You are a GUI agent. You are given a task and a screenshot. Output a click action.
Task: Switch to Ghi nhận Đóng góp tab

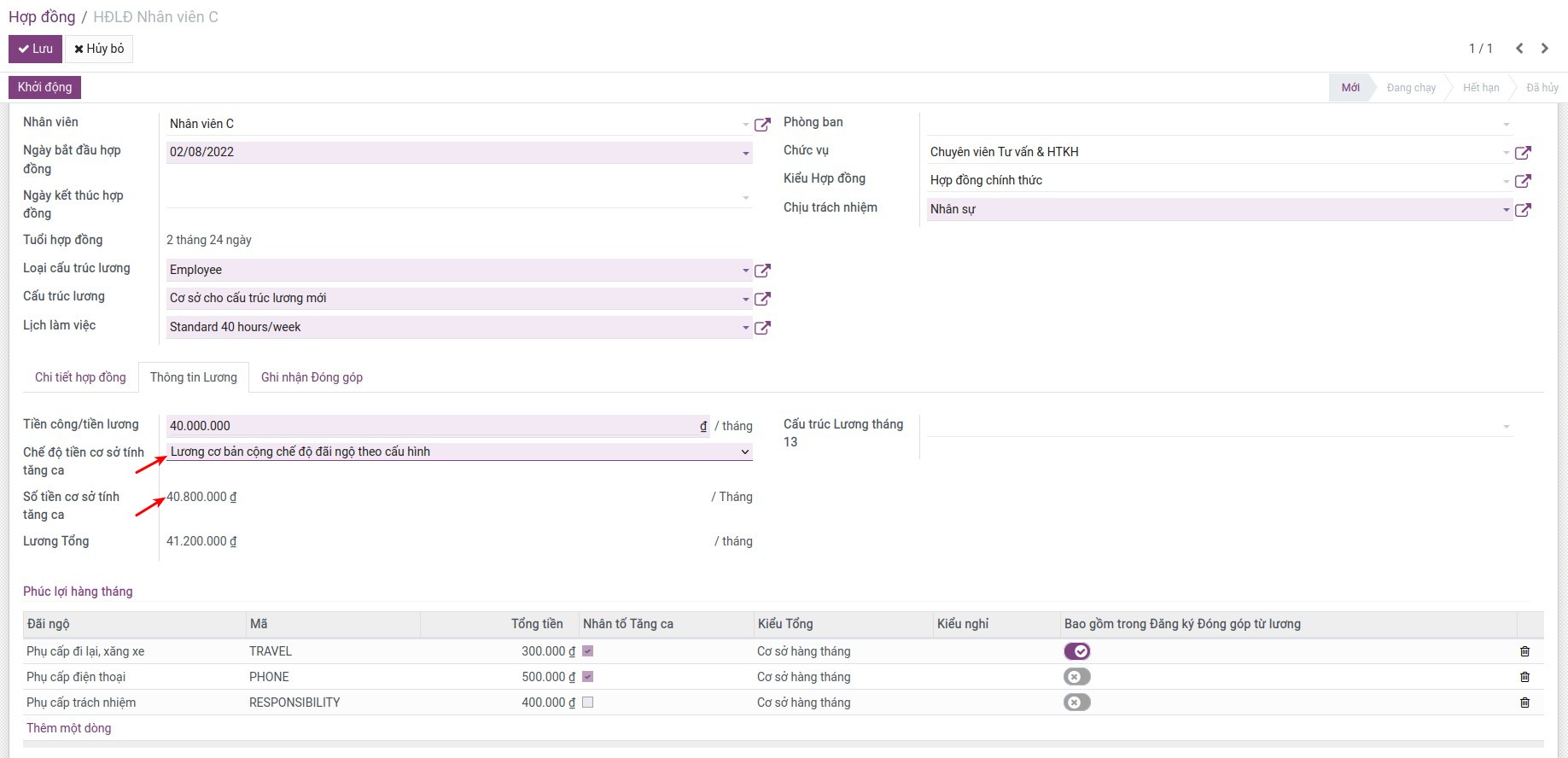click(x=312, y=377)
